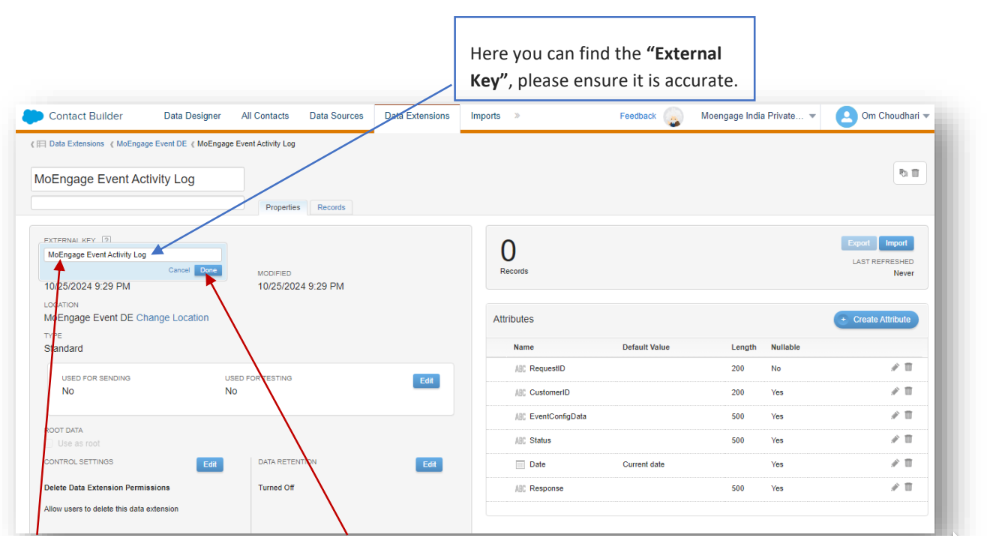Click Done to save external key
The width and height of the screenshot is (1004, 536).
click(x=208, y=270)
